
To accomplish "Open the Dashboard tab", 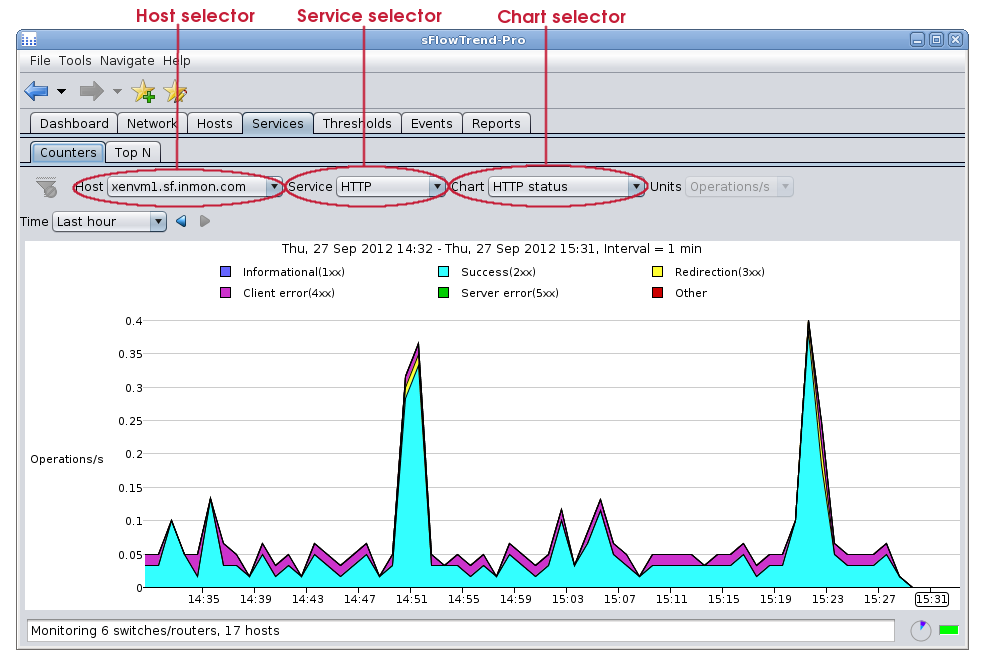I will (x=74, y=124).
